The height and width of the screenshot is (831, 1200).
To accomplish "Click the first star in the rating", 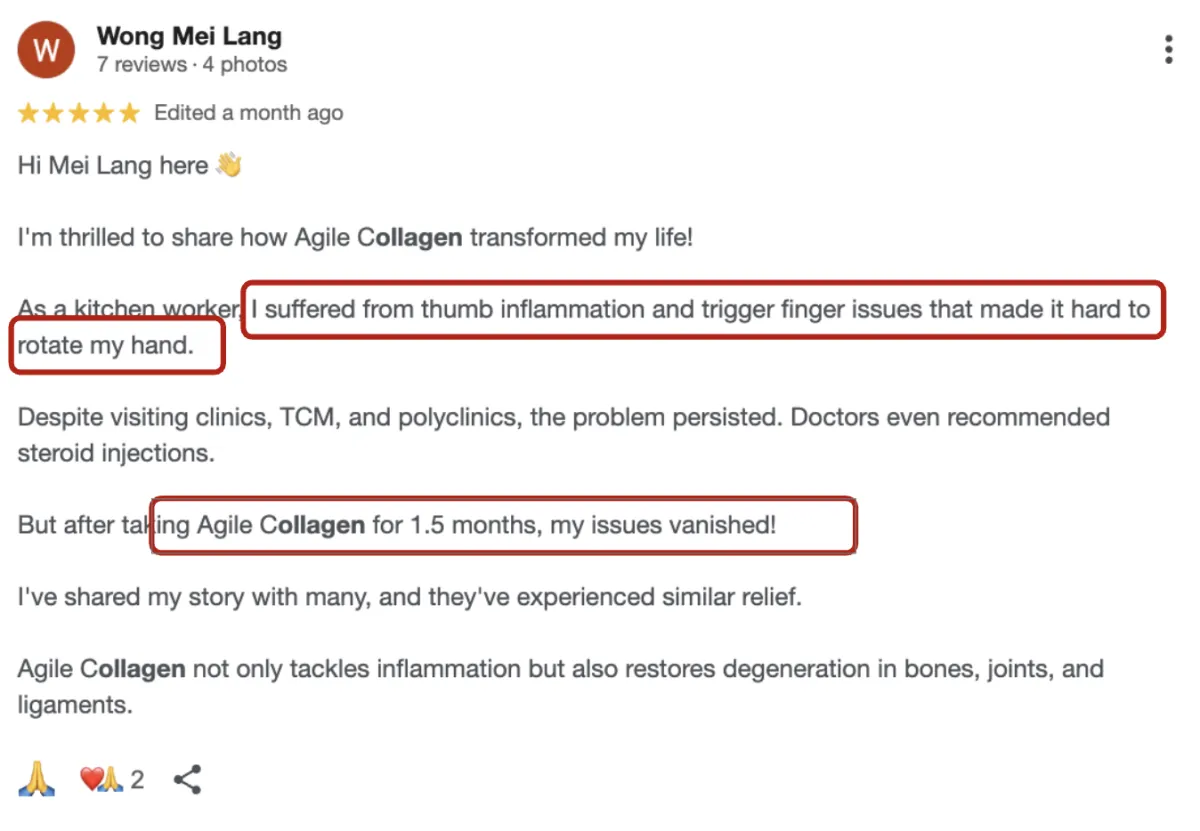I will pos(28,114).
